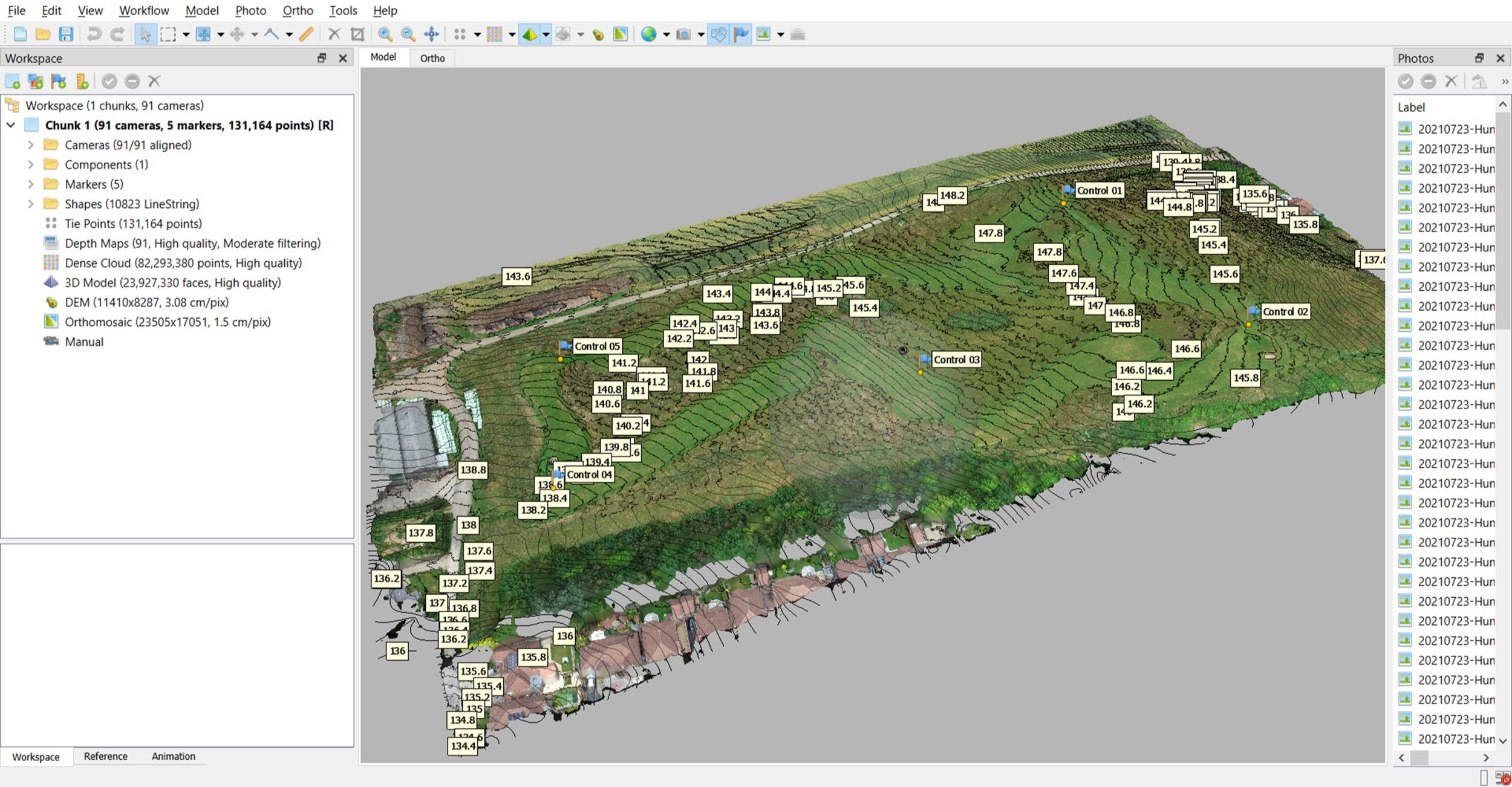
Task: Select the Draw Polyline tool
Action: (272, 34)
